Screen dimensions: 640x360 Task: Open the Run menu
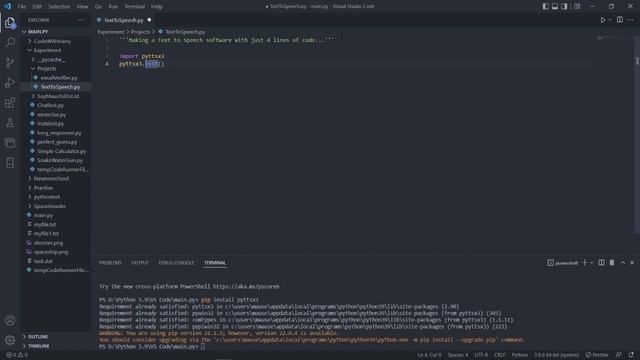point(113,7)
